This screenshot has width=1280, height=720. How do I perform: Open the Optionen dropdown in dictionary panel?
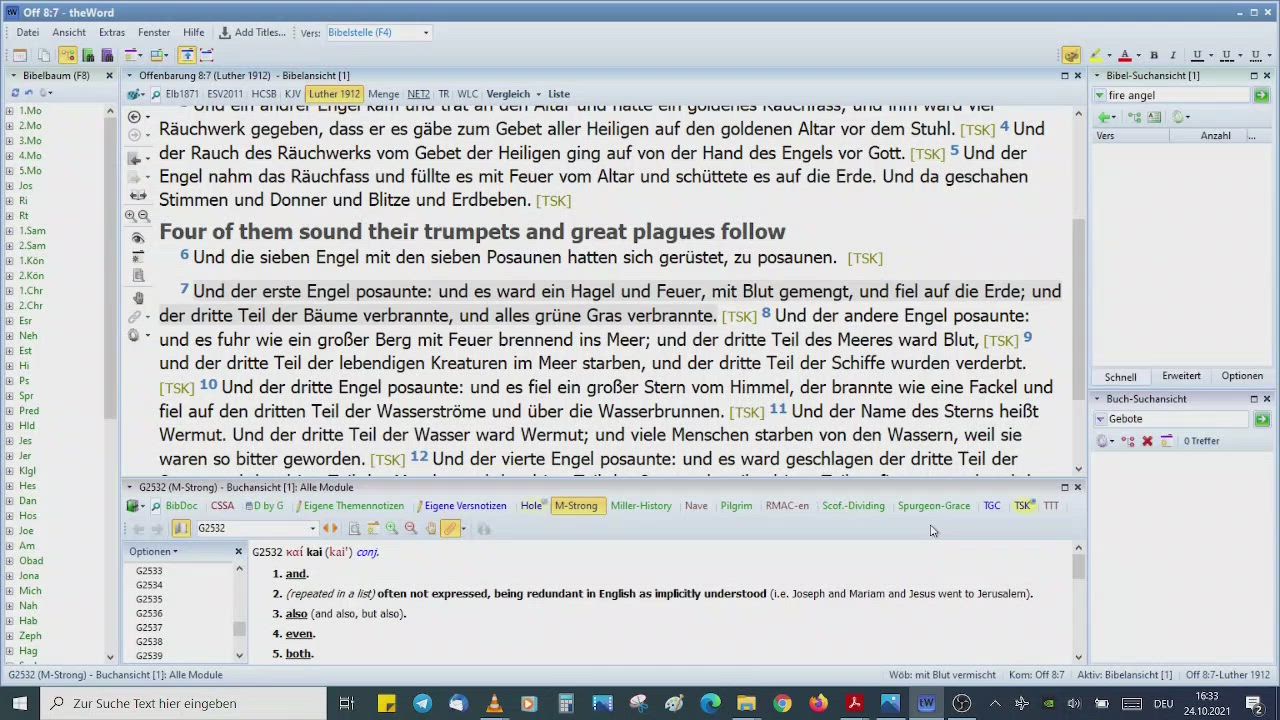[153, 551]
